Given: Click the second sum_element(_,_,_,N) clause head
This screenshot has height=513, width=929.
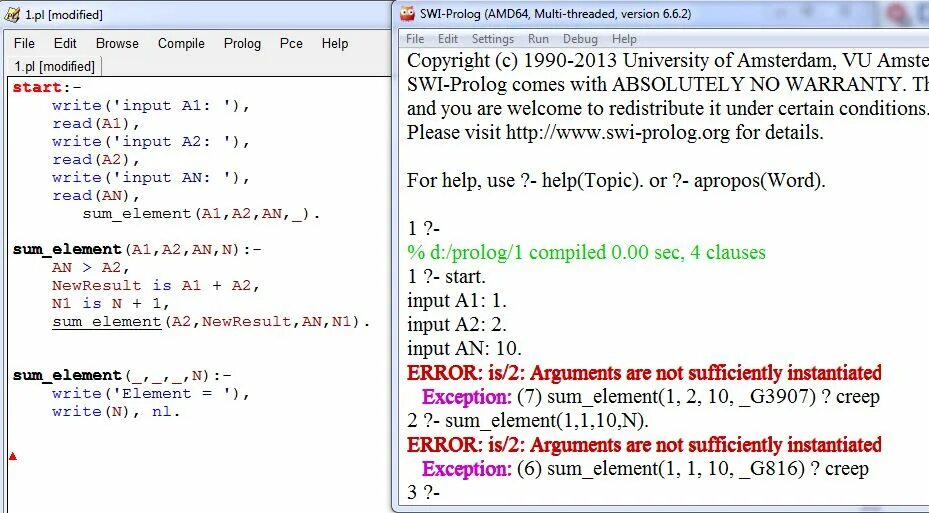Looking at the screenshot, I should (122, 375).
